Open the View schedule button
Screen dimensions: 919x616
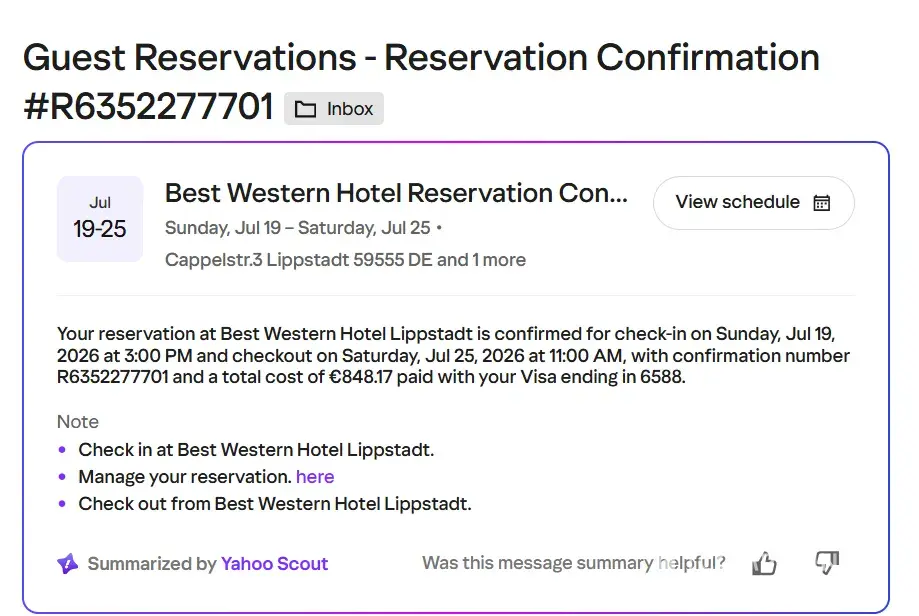tap(754, 203)
